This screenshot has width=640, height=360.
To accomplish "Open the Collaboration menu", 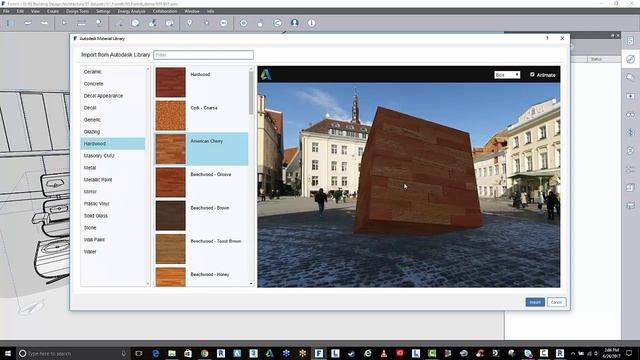I will tap(165, 11).
